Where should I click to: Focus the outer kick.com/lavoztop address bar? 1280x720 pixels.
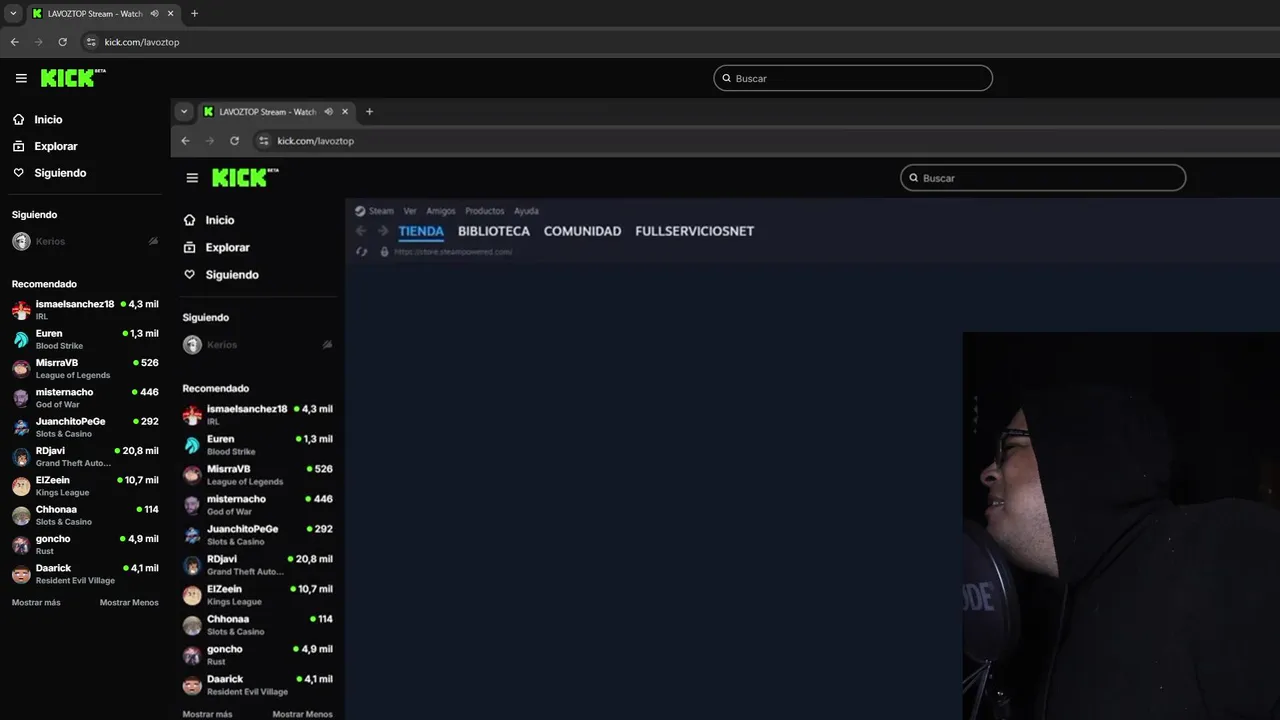click(142, 42)
